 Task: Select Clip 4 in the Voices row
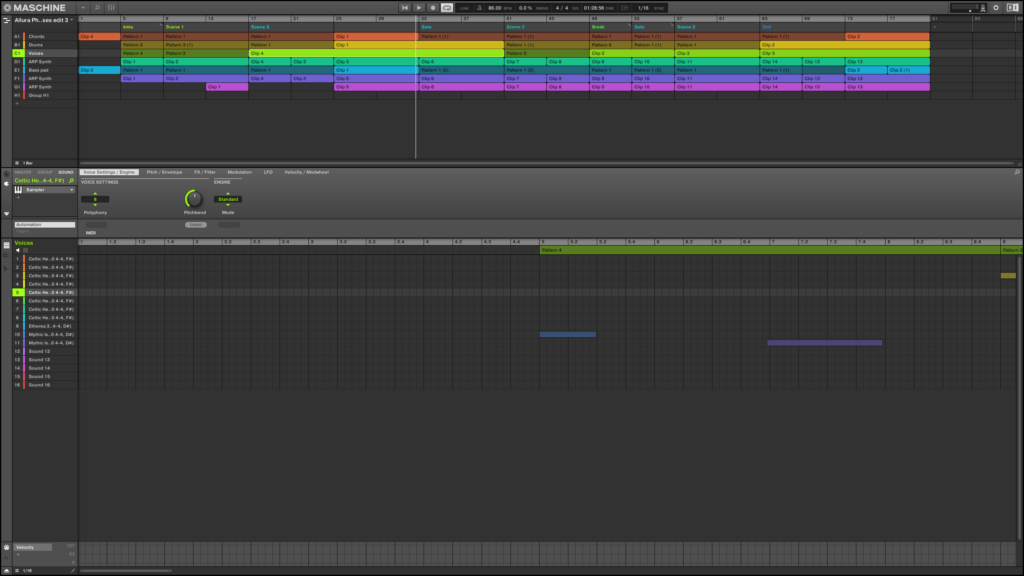[376, 54]
